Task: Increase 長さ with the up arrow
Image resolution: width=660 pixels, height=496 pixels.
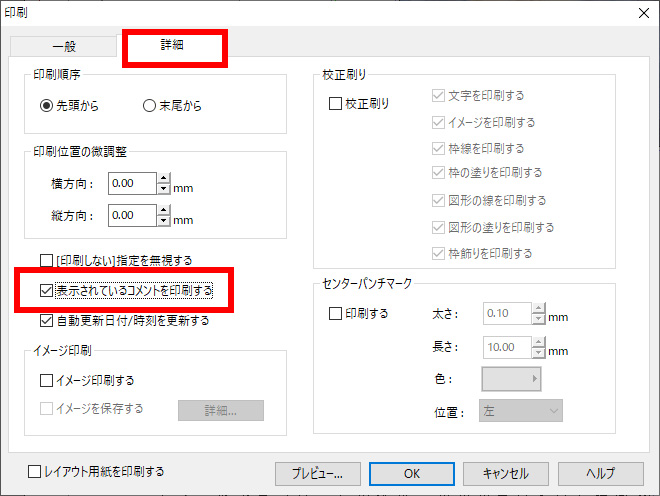Action: click(x=539, y=342)
